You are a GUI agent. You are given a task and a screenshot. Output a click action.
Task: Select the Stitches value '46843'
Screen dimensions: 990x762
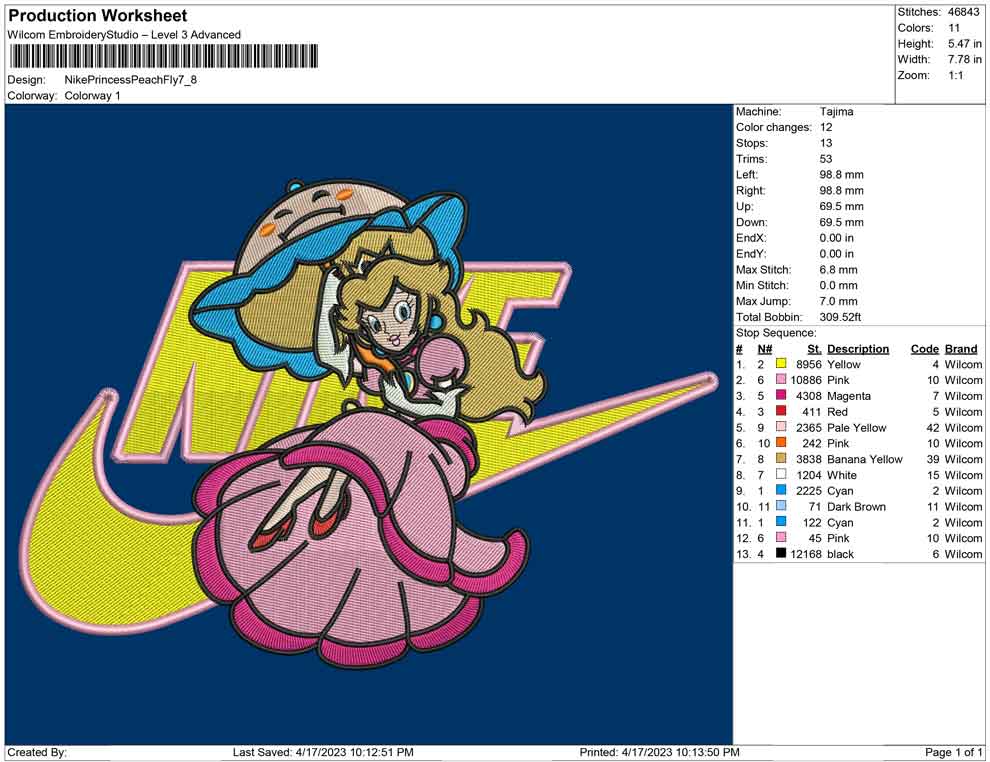[963, 12]
